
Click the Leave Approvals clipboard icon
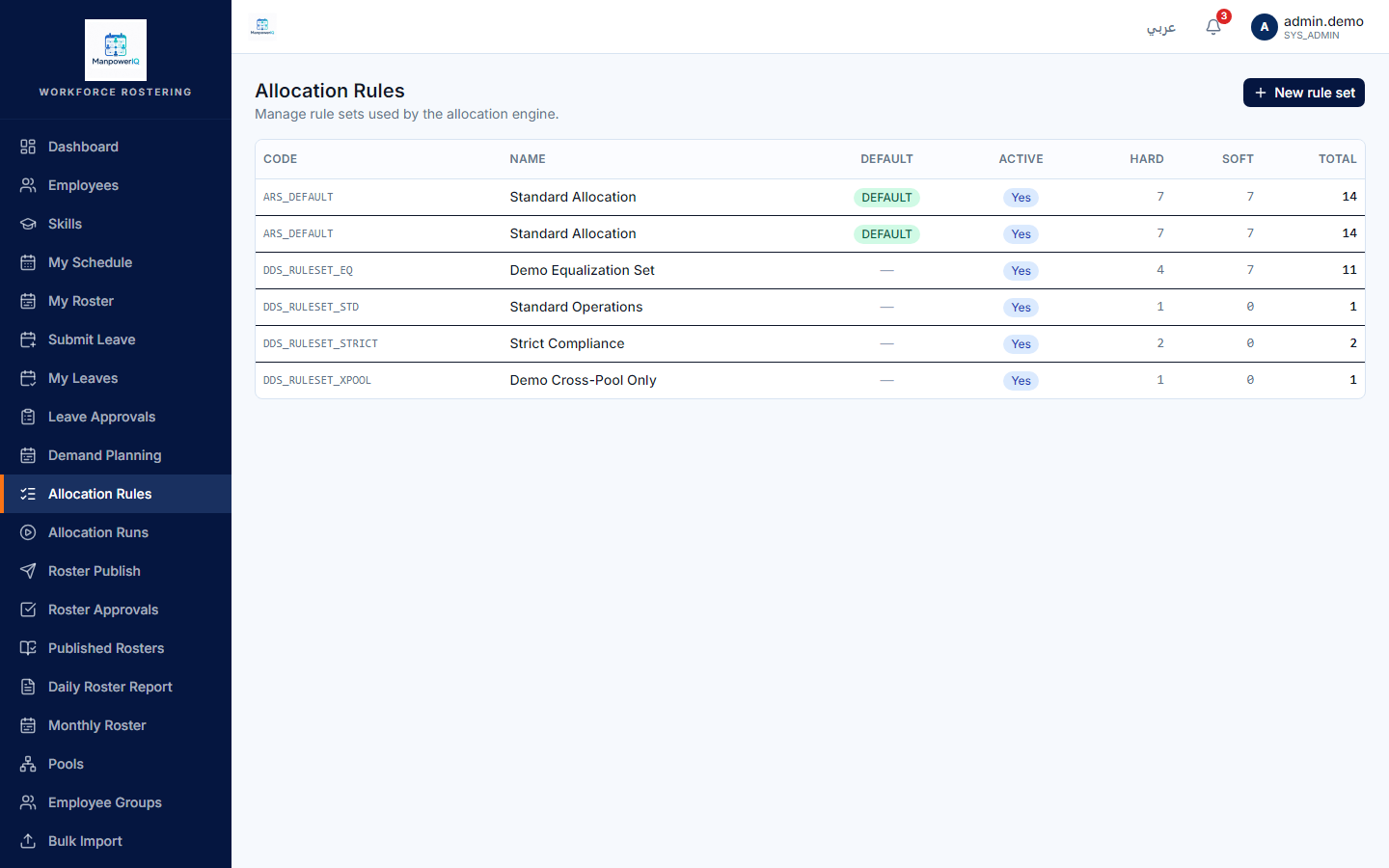28,417
